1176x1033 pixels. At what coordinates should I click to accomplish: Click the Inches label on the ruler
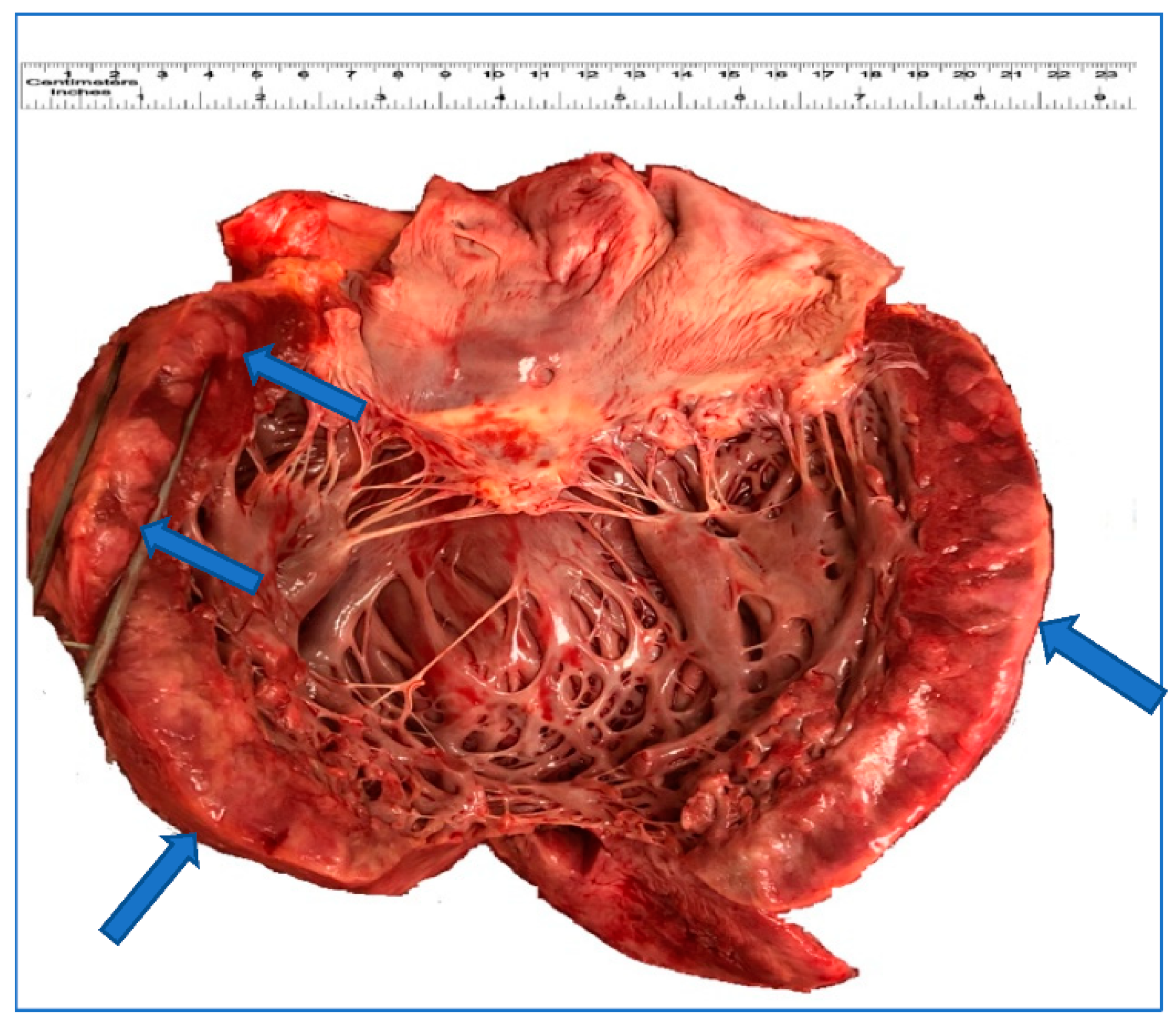click(80, 91)
